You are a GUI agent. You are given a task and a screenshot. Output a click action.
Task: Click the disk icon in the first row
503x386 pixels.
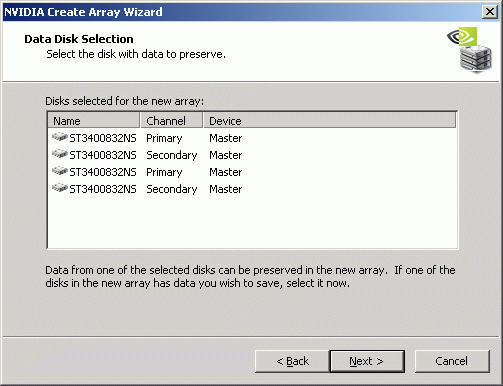point(60,137)
